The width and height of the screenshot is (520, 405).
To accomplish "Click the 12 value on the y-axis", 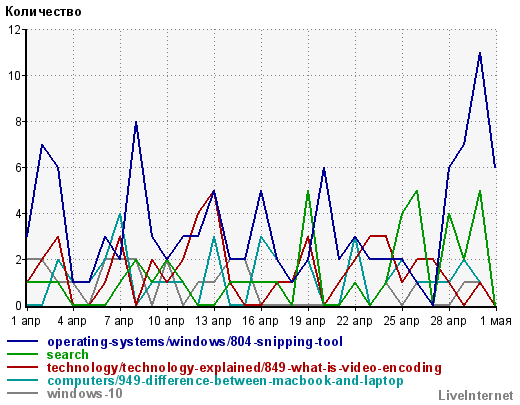I will coord(14,30).
